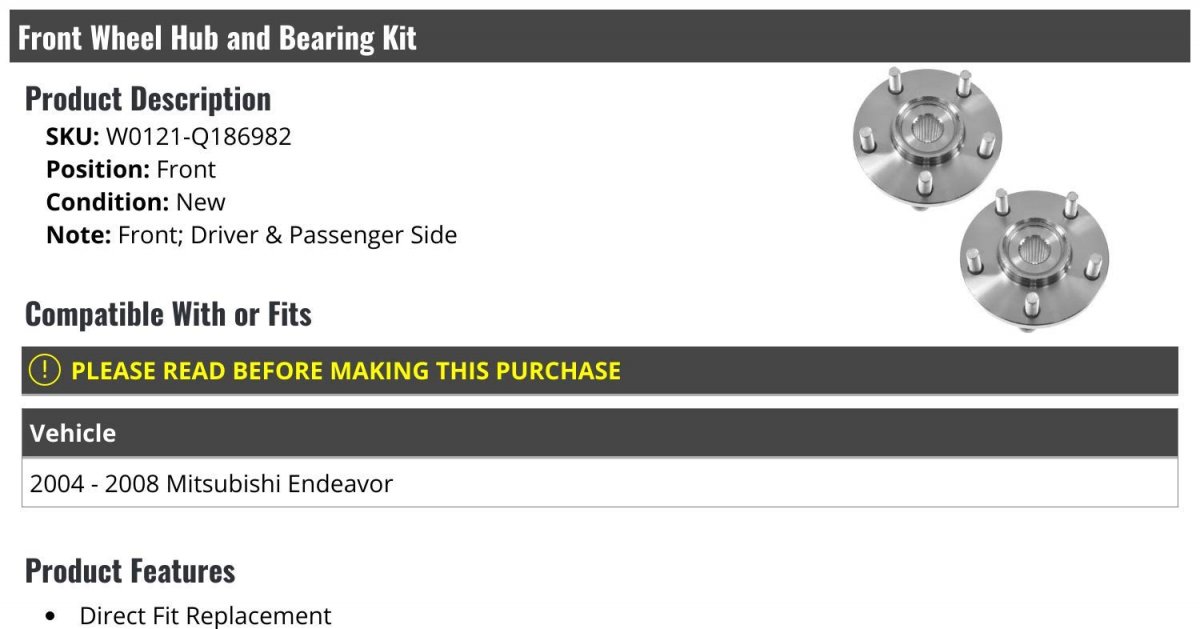This screenshot has width=1200, height=629.
Task: Click the 'Product Description' heading
Action: pos(148,98)
